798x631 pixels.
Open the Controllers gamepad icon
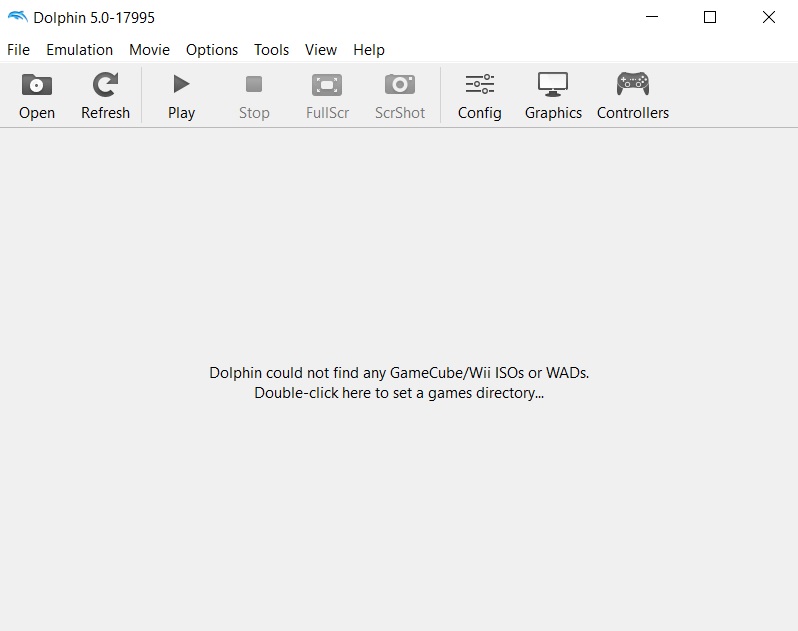point(632,86)
